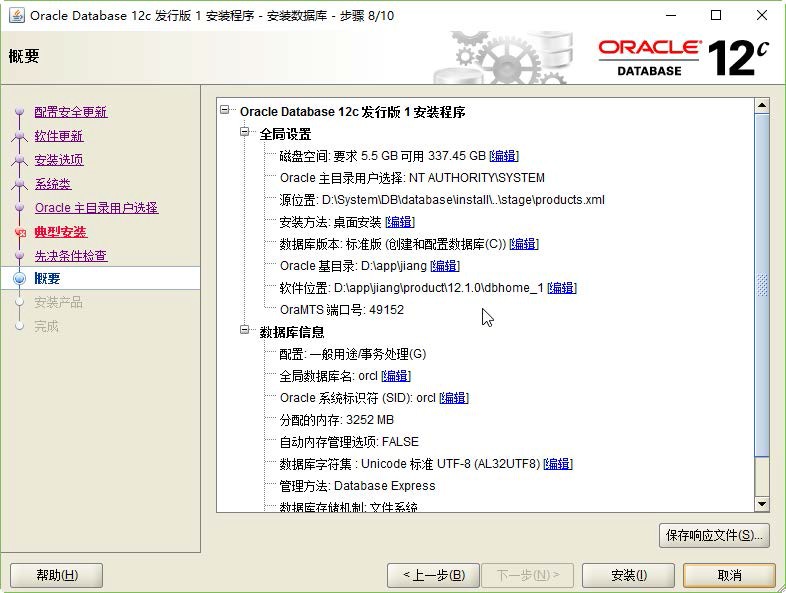Edit the Oracle 基目录 path

click(445, 266)
